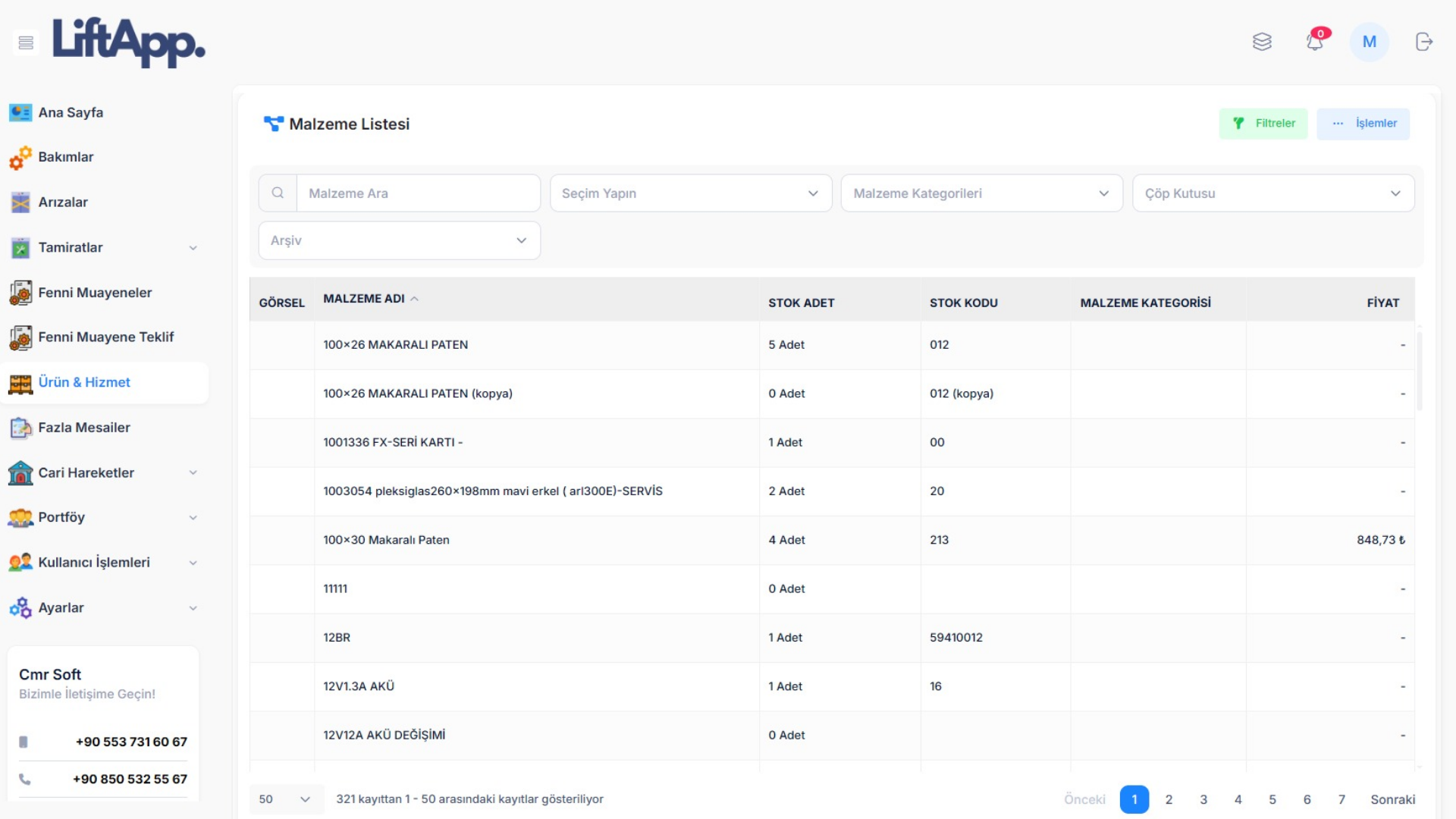Screen dimensions: 1456x819
Task: Open the Arızalar menu item
Action: tap(63, 202)
